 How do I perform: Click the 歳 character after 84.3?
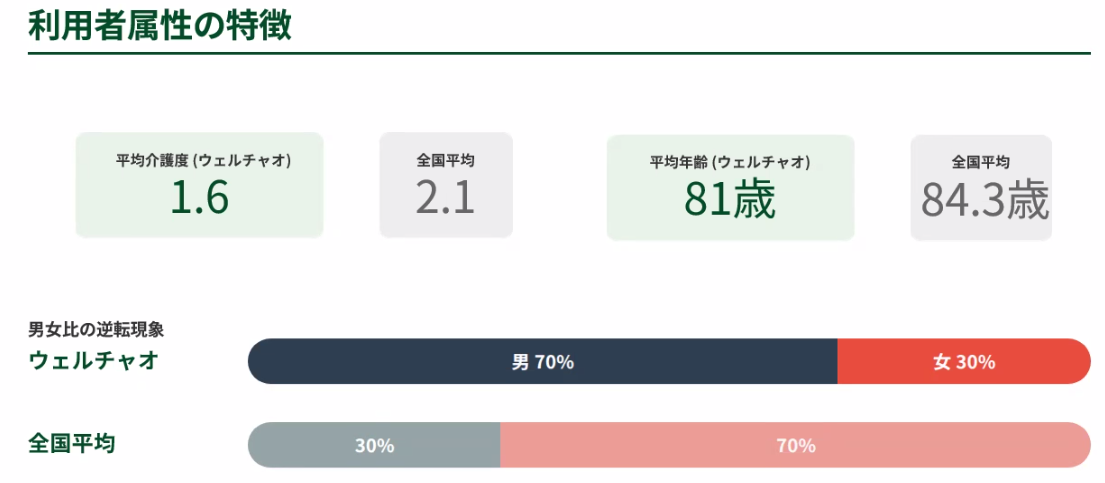pos(1029,201)
